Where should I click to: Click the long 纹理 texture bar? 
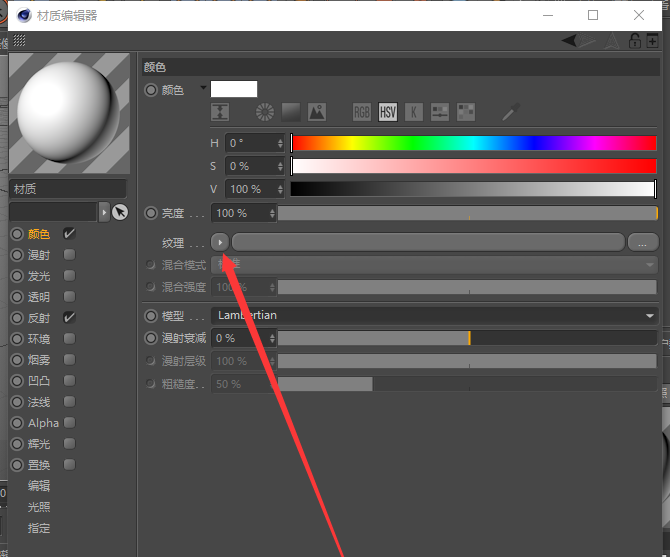(x=428, y=242)
